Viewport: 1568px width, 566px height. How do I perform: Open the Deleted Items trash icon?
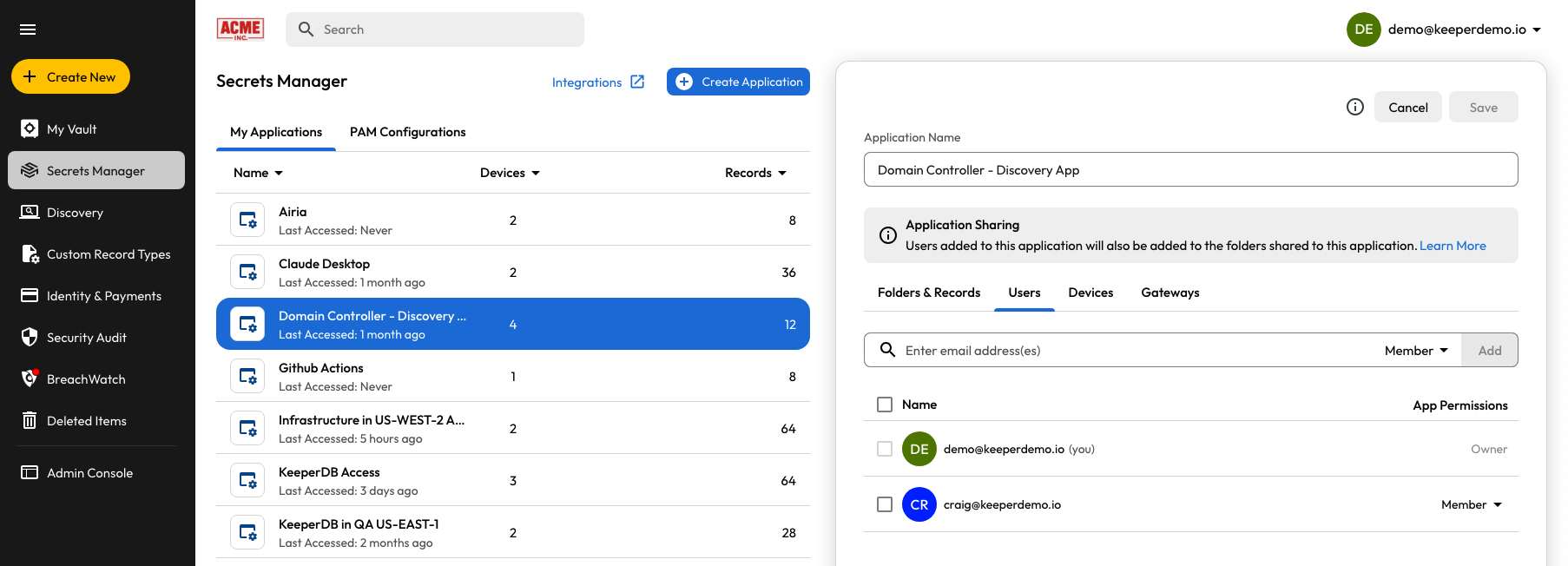[30, 421]
